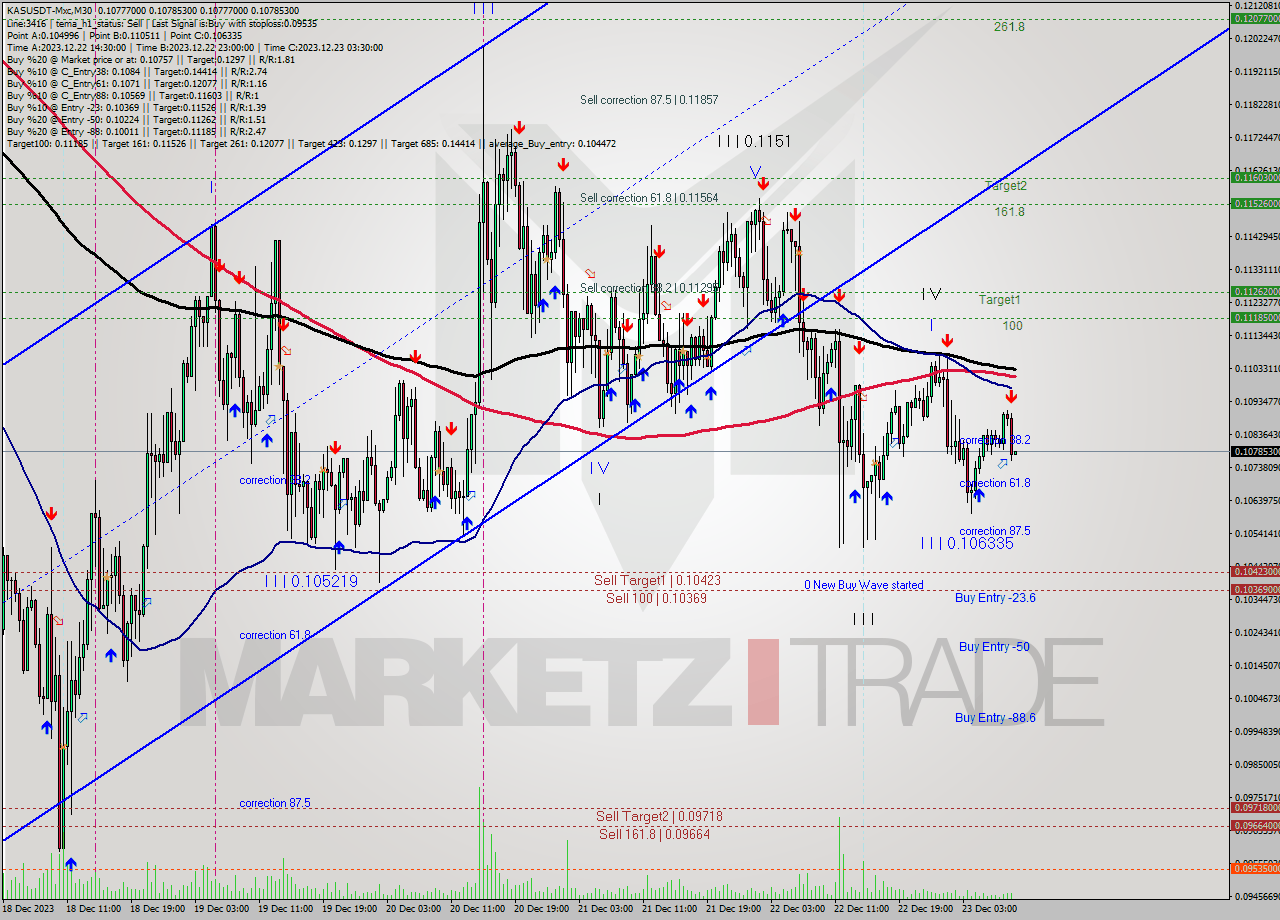Click the 'Buy Entry -88.6' label
1280x920 pixels.
[995, 718]
